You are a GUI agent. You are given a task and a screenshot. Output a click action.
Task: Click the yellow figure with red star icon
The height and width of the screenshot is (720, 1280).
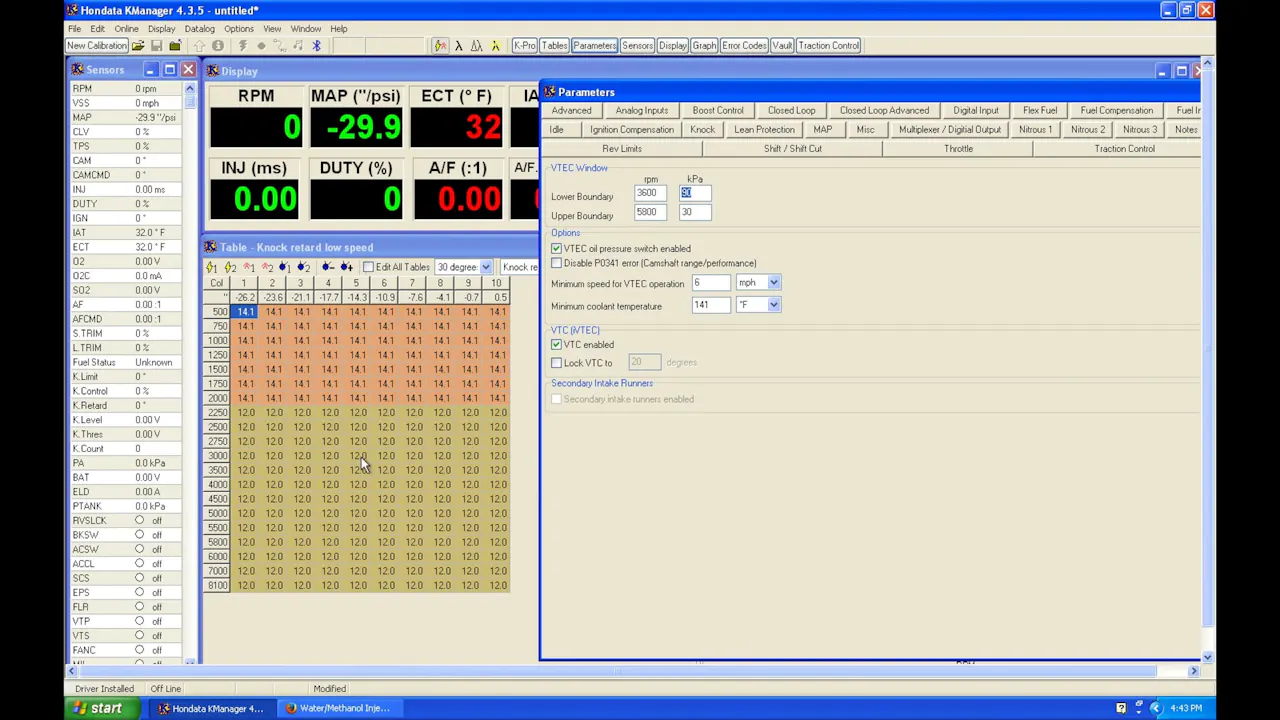click(x=441, y=45)
